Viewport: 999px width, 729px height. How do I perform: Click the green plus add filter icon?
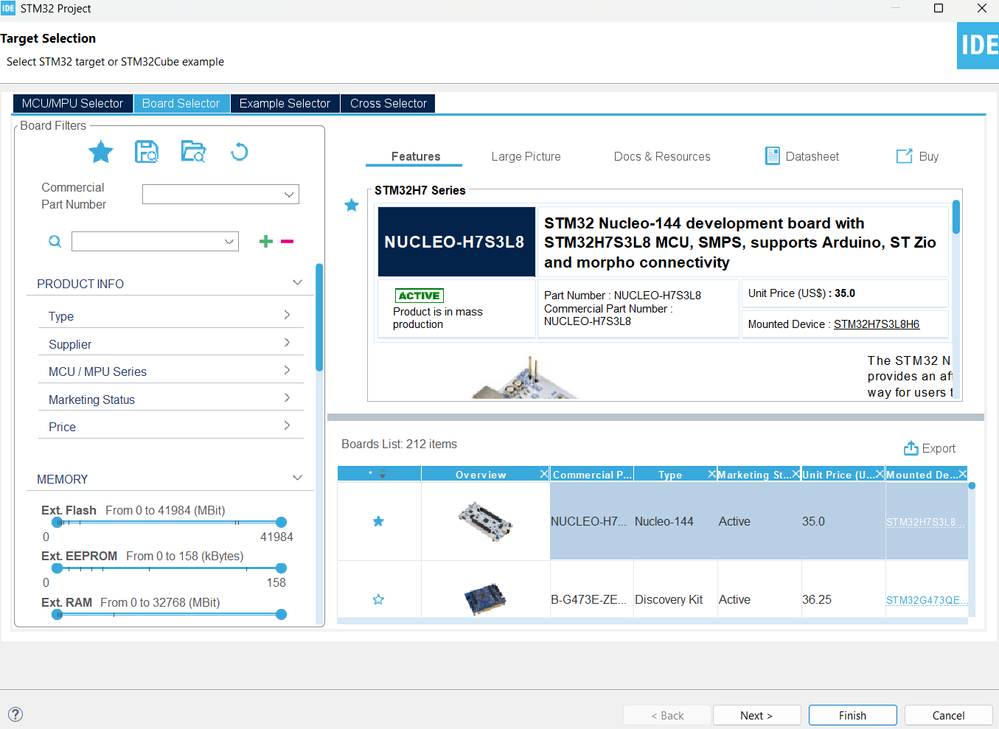[266, 241]
